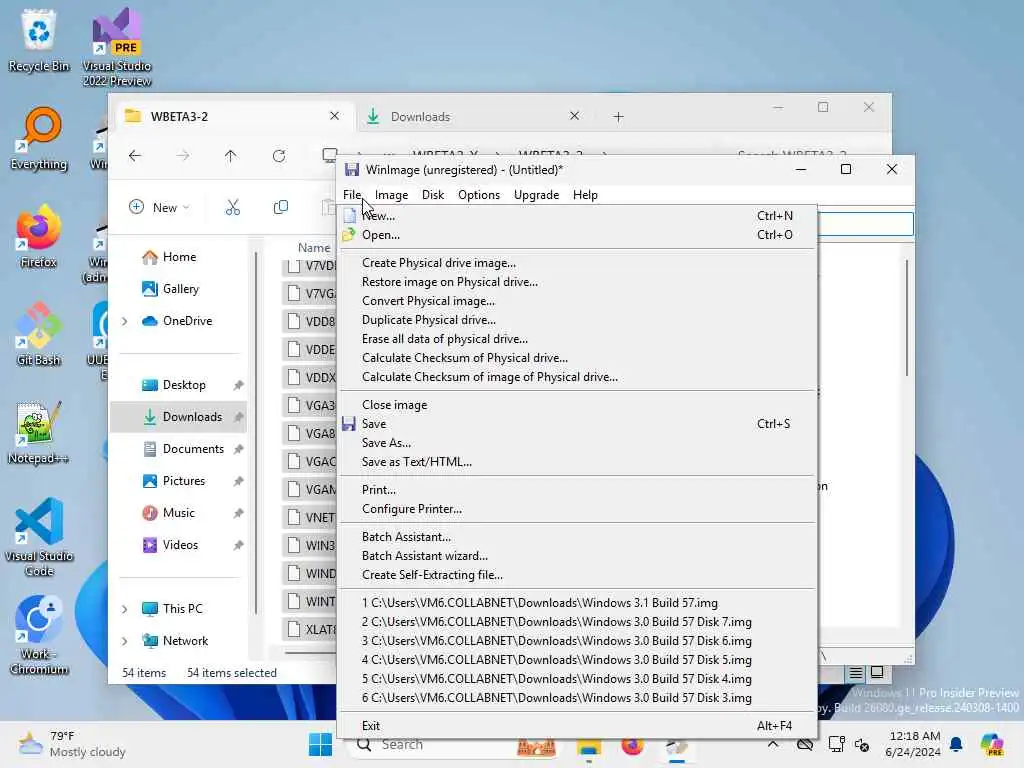Viewport: 1024px width, 768px height.
Task: Go up one folder in Explorer
Action: [x=231, y=155]
